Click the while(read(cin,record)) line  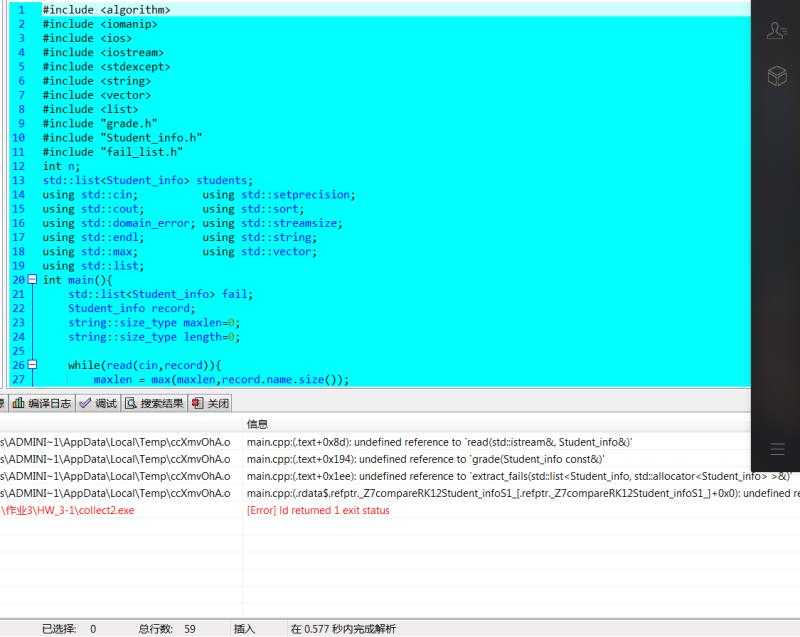click(145, 365)
